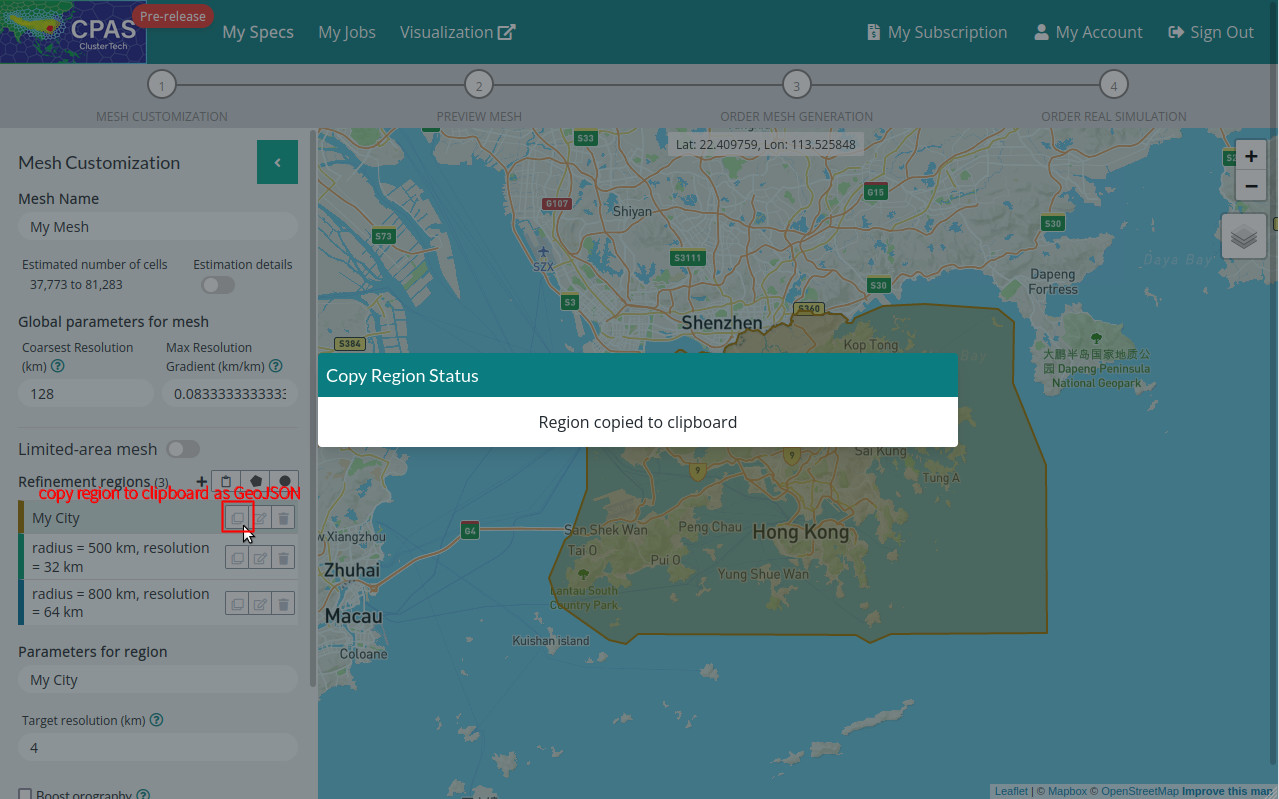Screen dimensions: 1279x799
Task: Click the Improve this map link
Action: pos(1228,791)
